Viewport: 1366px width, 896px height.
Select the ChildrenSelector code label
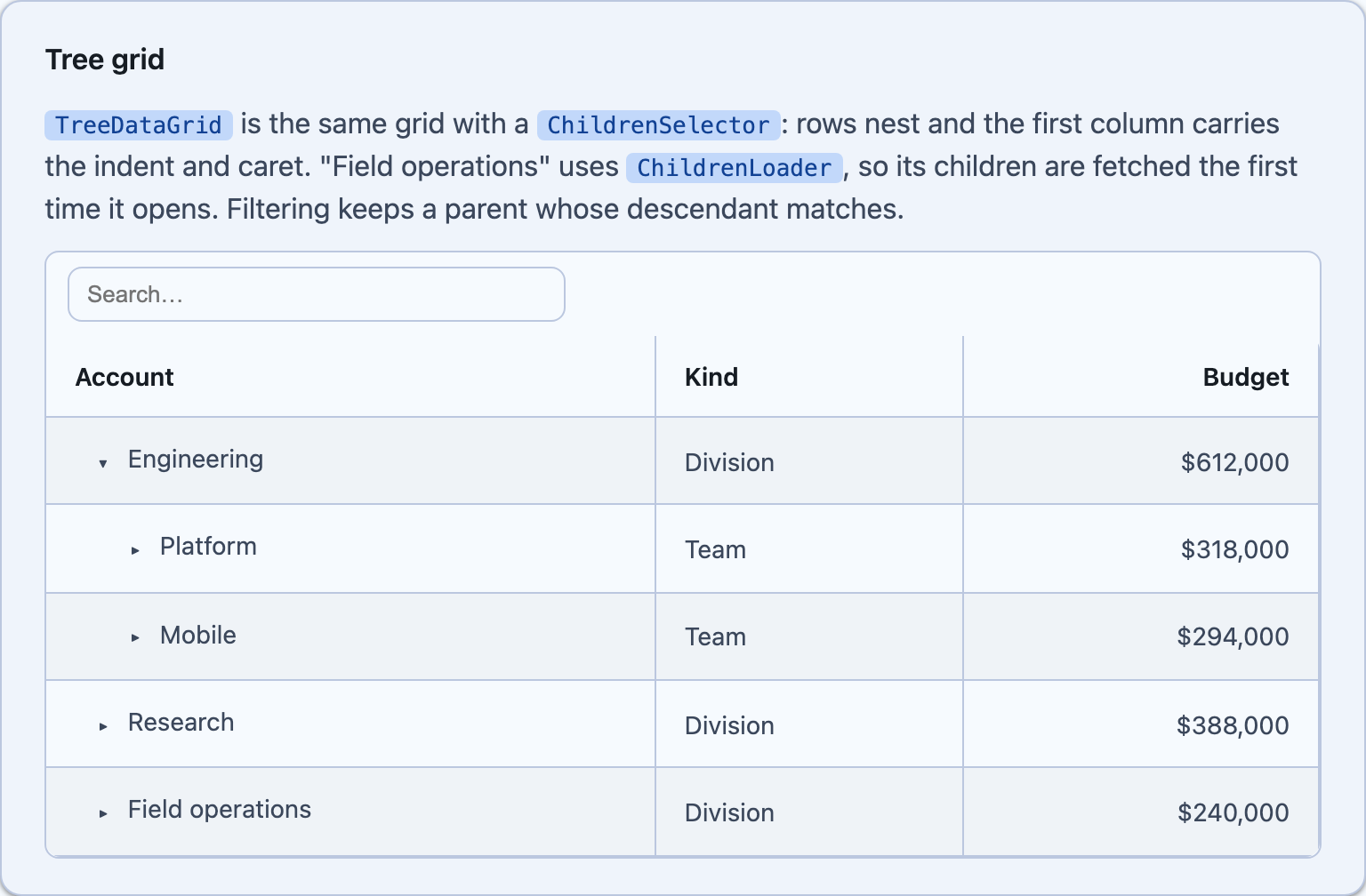click(658, 124)
